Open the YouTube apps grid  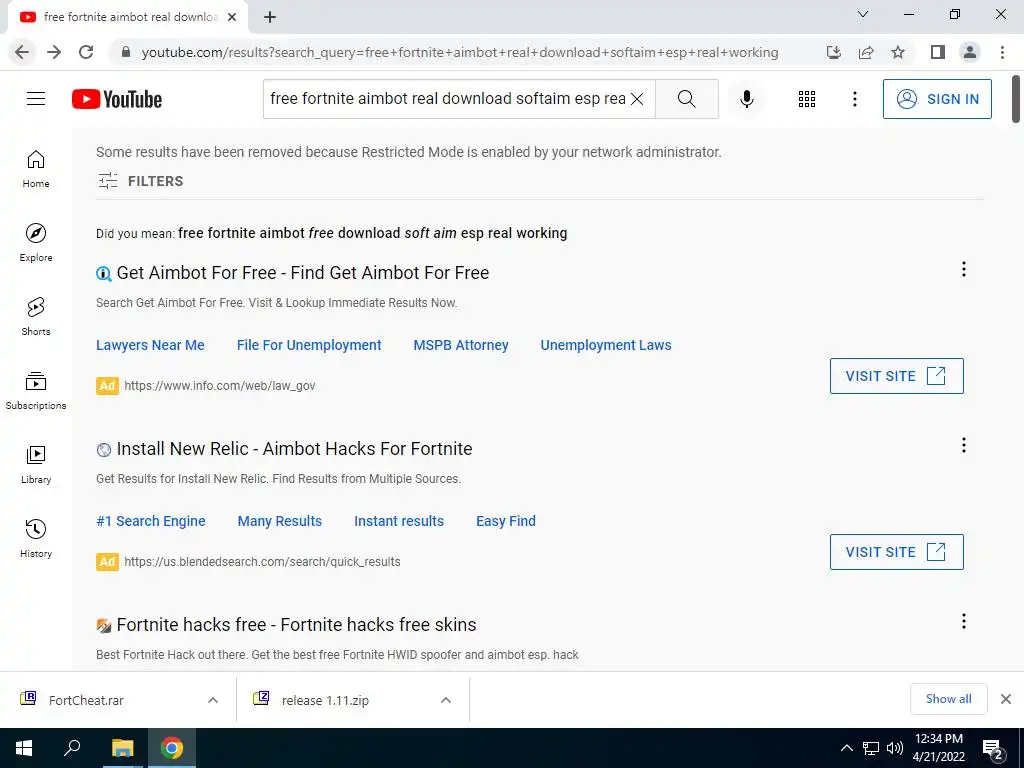tap(807, 99)
